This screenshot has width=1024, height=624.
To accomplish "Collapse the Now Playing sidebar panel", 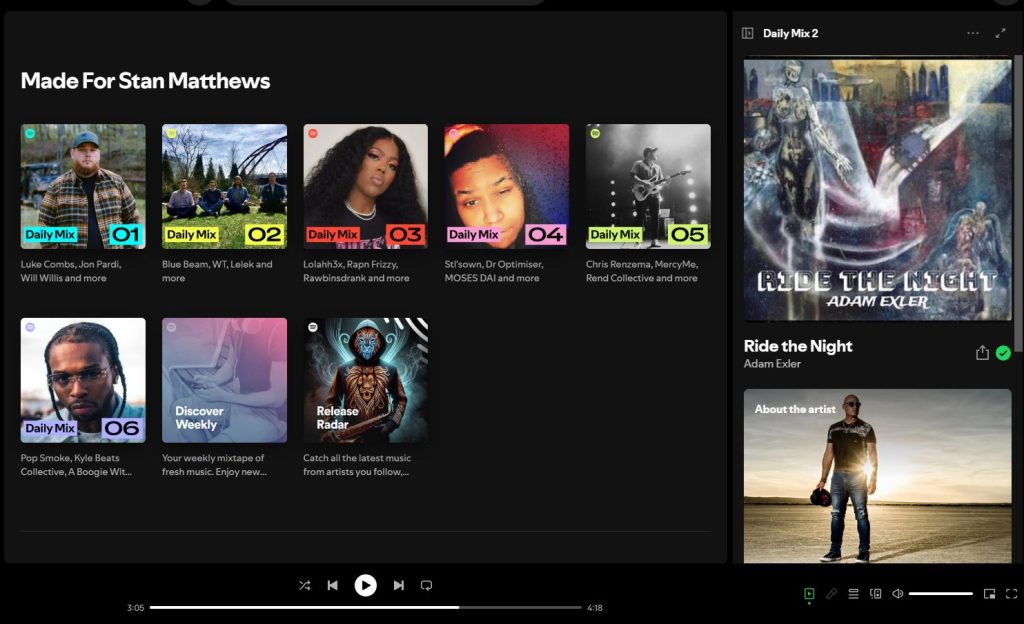I will click(x=748, y=33).
